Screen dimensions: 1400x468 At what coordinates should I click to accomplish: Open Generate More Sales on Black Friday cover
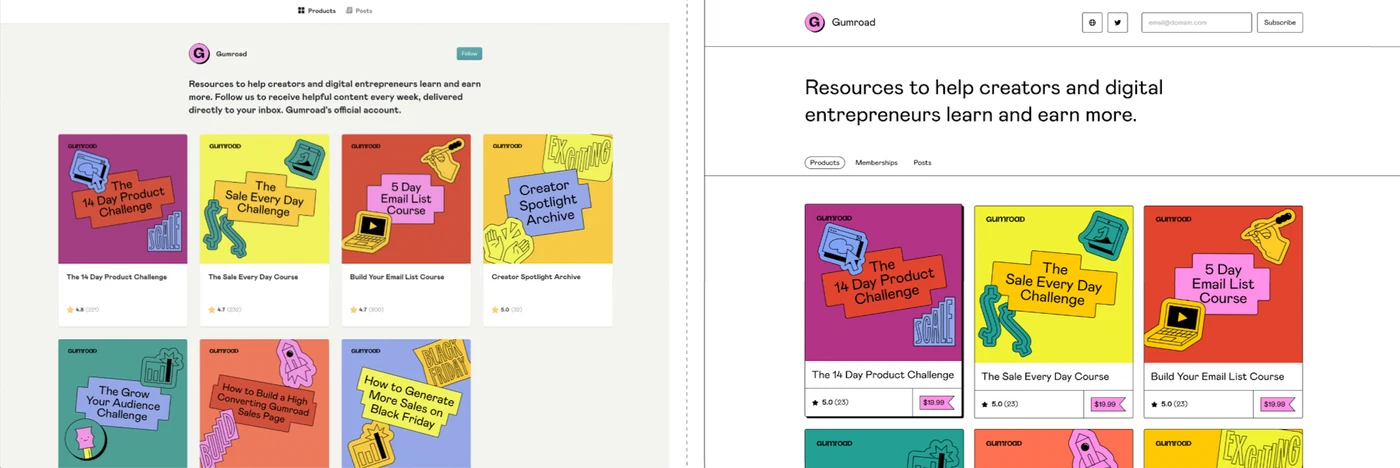406,403
